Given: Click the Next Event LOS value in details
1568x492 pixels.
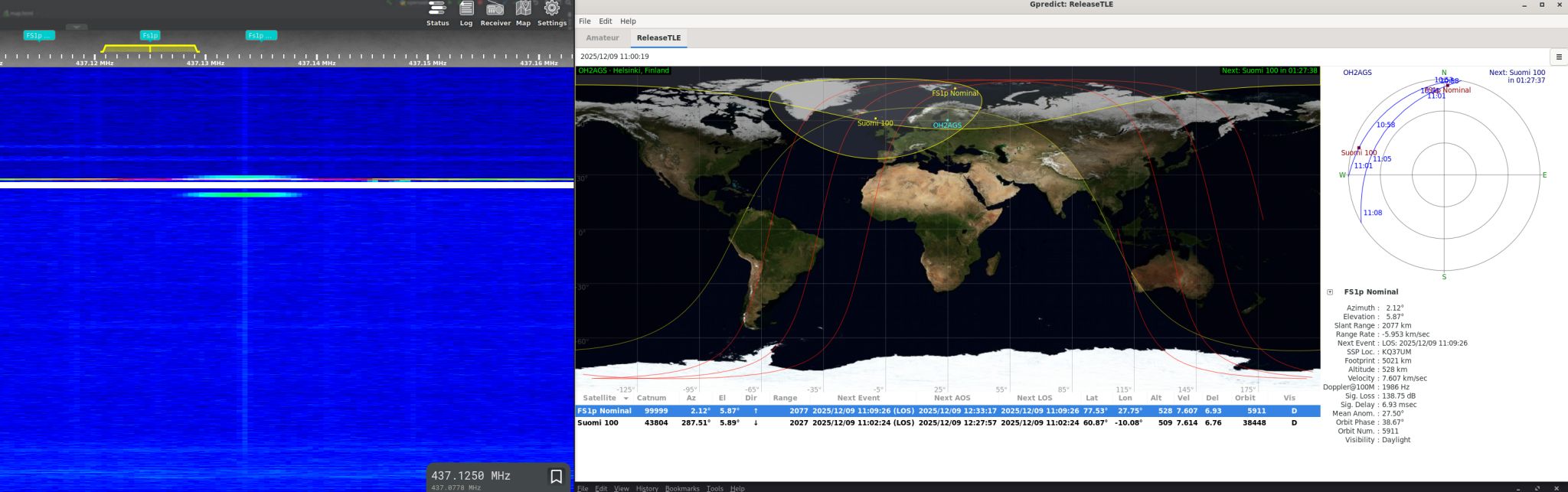Looking at the screenshot, I should click(x=1425, y=344).
